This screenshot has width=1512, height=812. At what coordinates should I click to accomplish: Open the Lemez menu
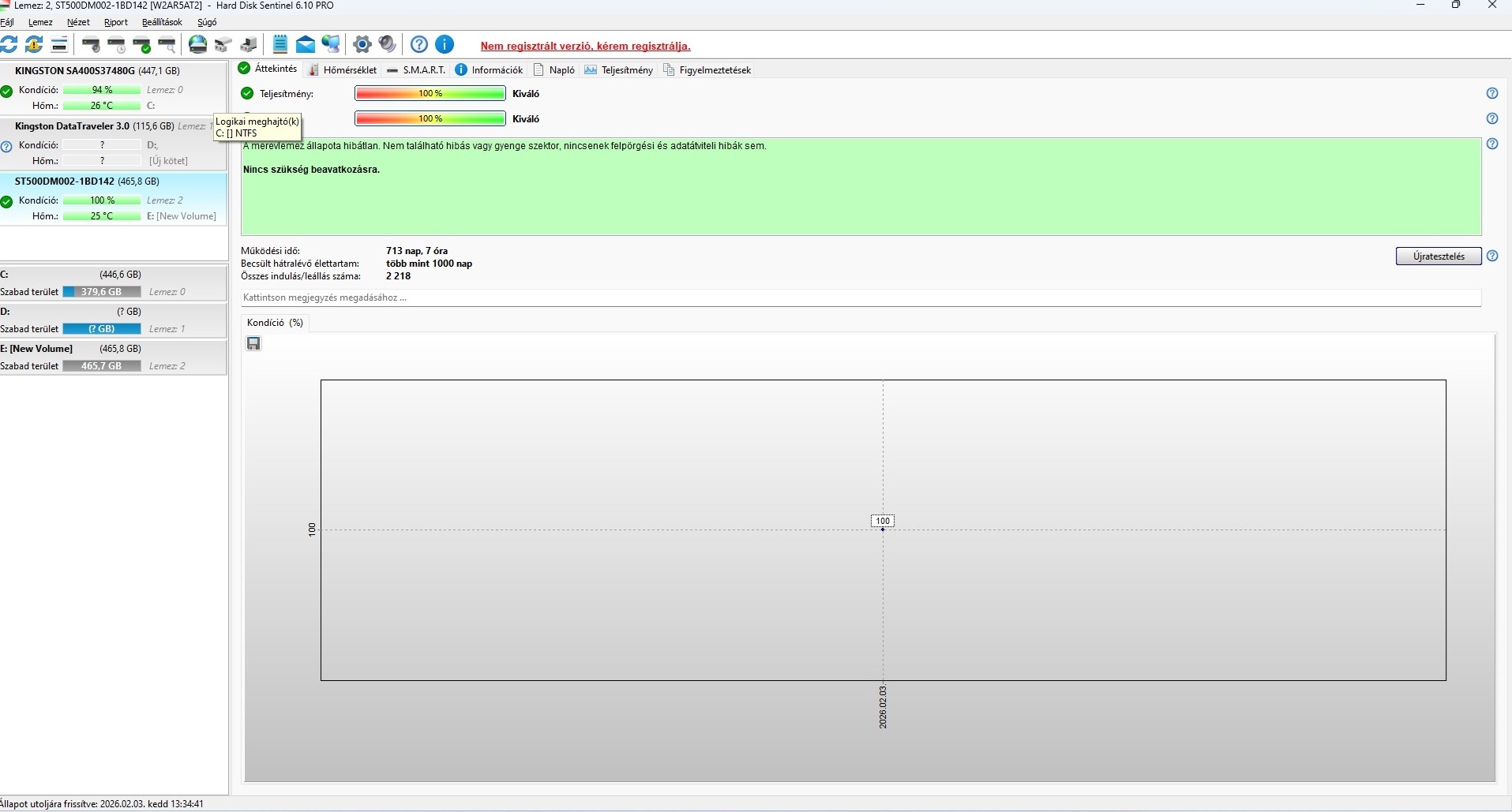click(x=40, y=22)
